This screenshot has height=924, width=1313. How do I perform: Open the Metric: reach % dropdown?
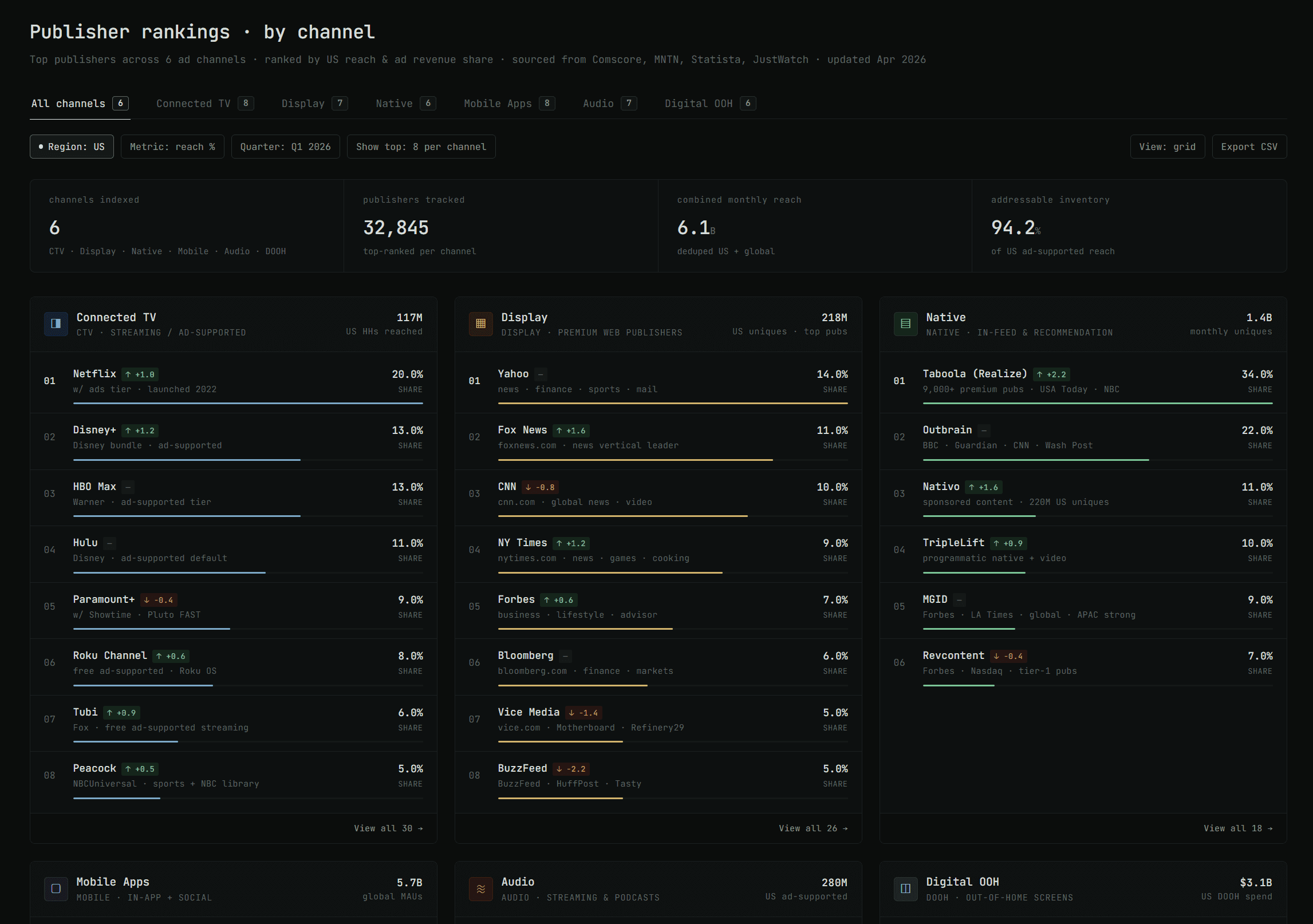(172, 147)
